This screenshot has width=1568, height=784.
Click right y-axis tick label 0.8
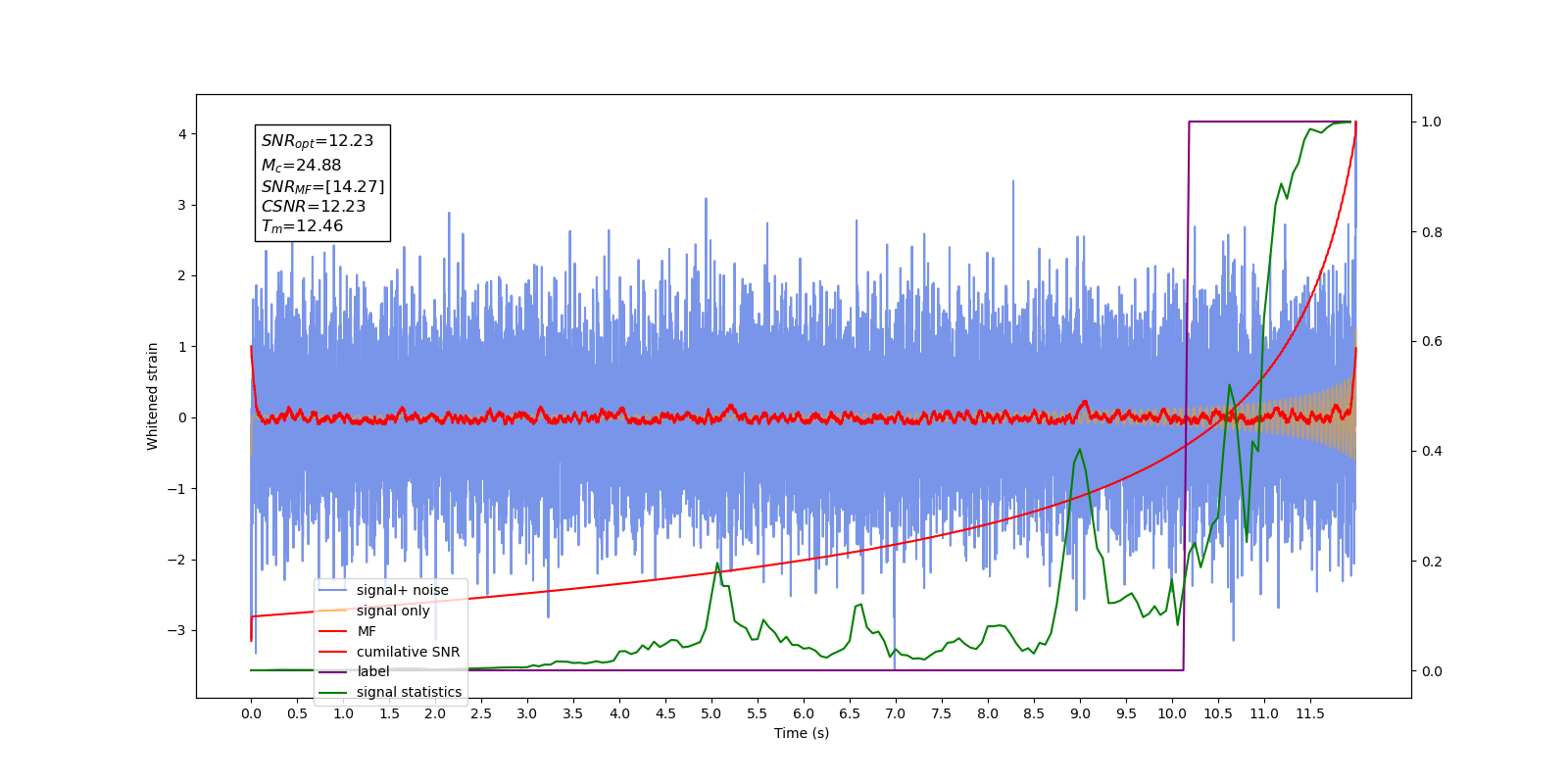click(x=1432, y=232)
